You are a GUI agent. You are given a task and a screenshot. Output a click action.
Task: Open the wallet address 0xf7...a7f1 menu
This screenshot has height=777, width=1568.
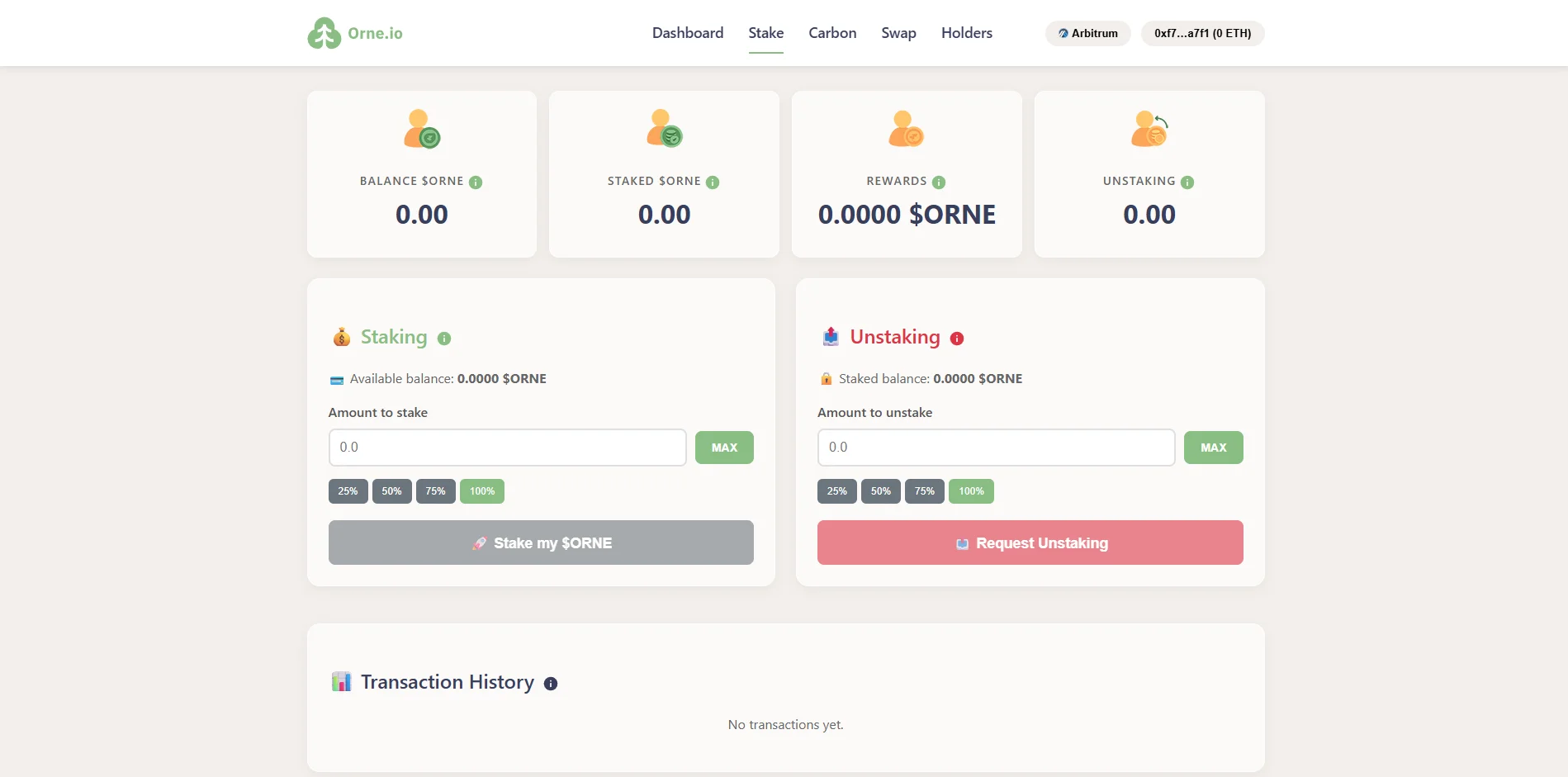(1202, 33)
